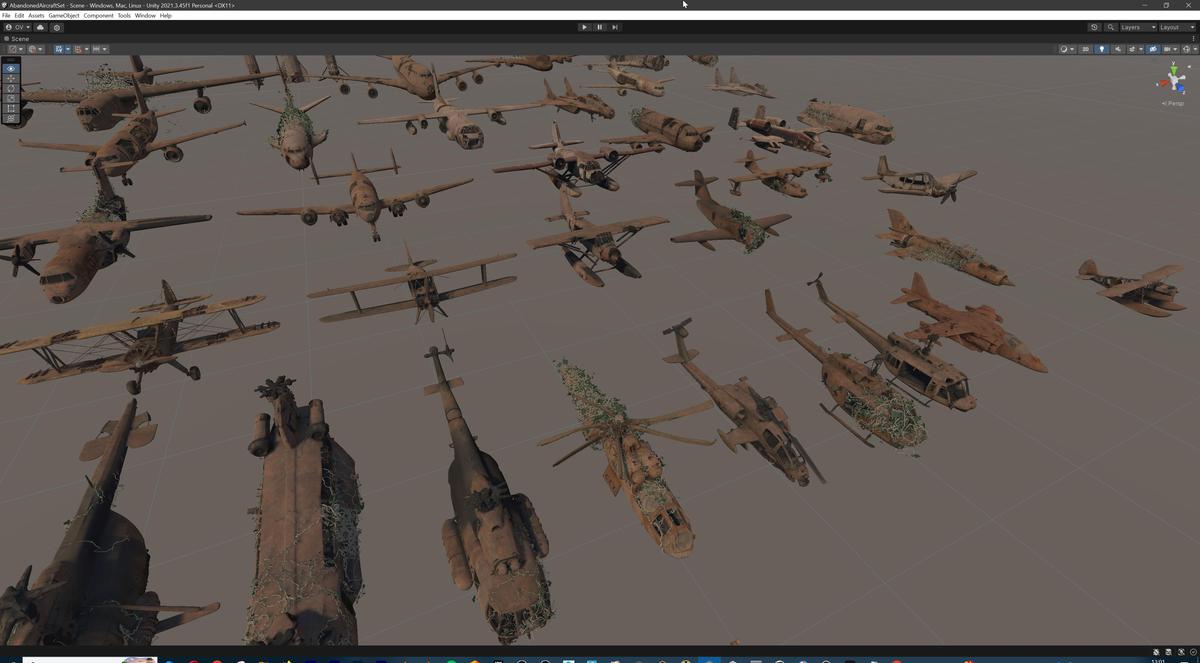Expand the grid snapping dropdown arrow
The image size is (1200, 663).
87,49
